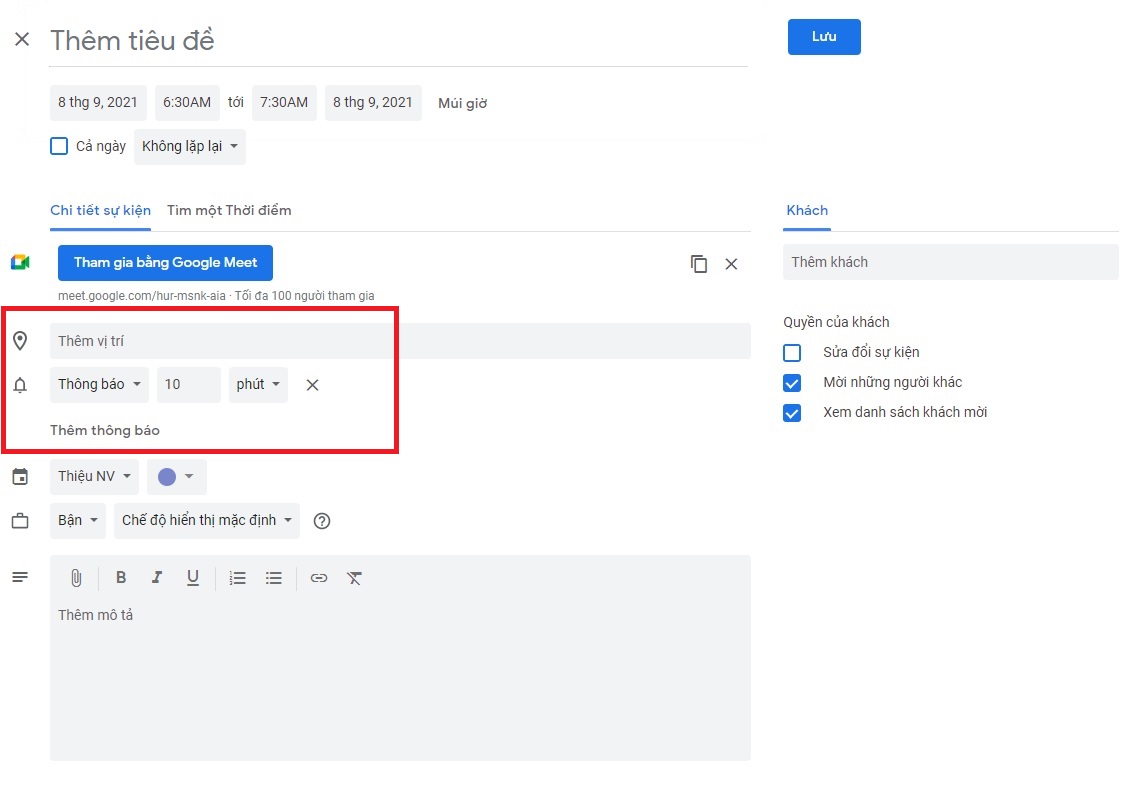
Task: Toggle underline formatting in description
Action: [193, 577]
